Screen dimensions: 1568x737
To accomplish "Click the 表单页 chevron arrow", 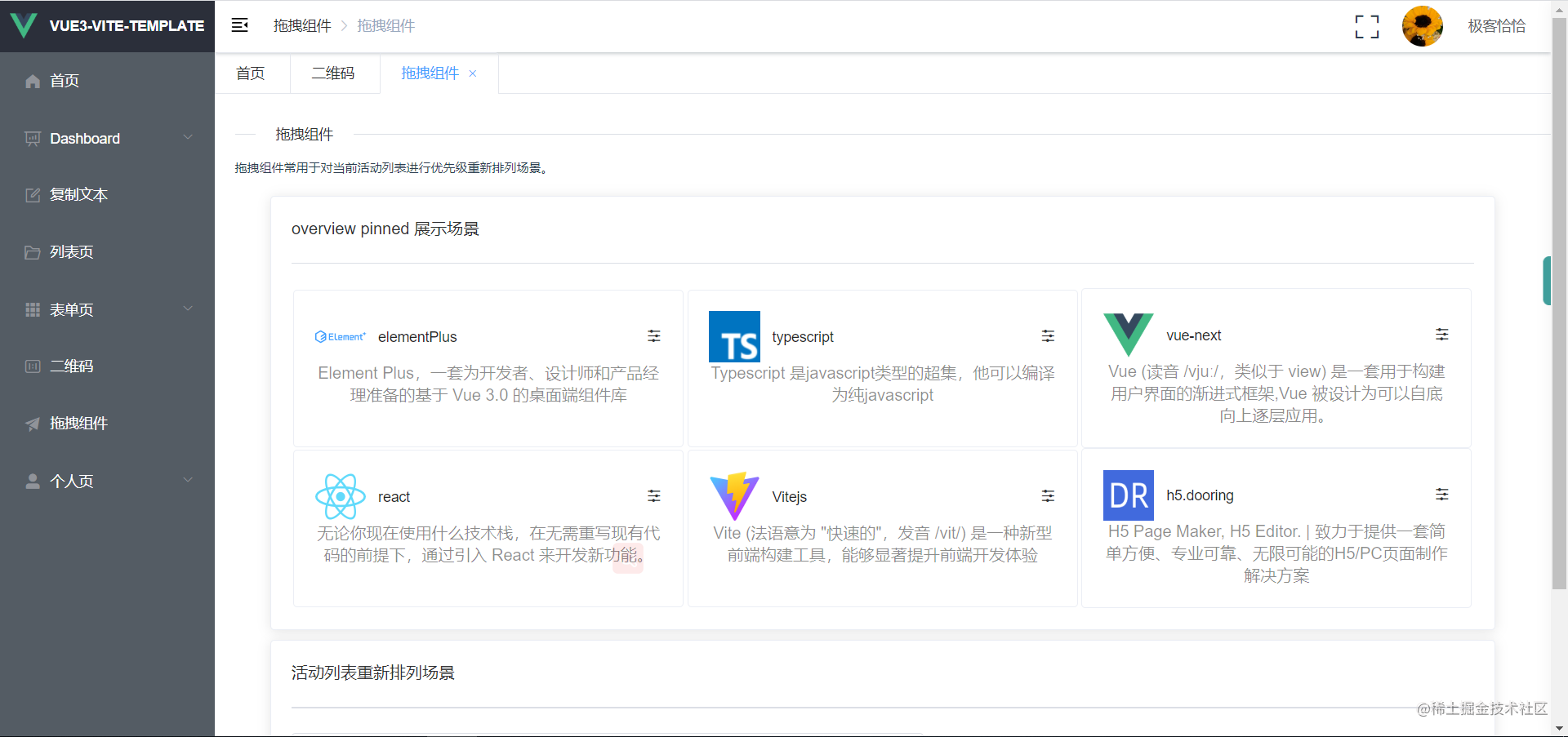I will [188, 309].
